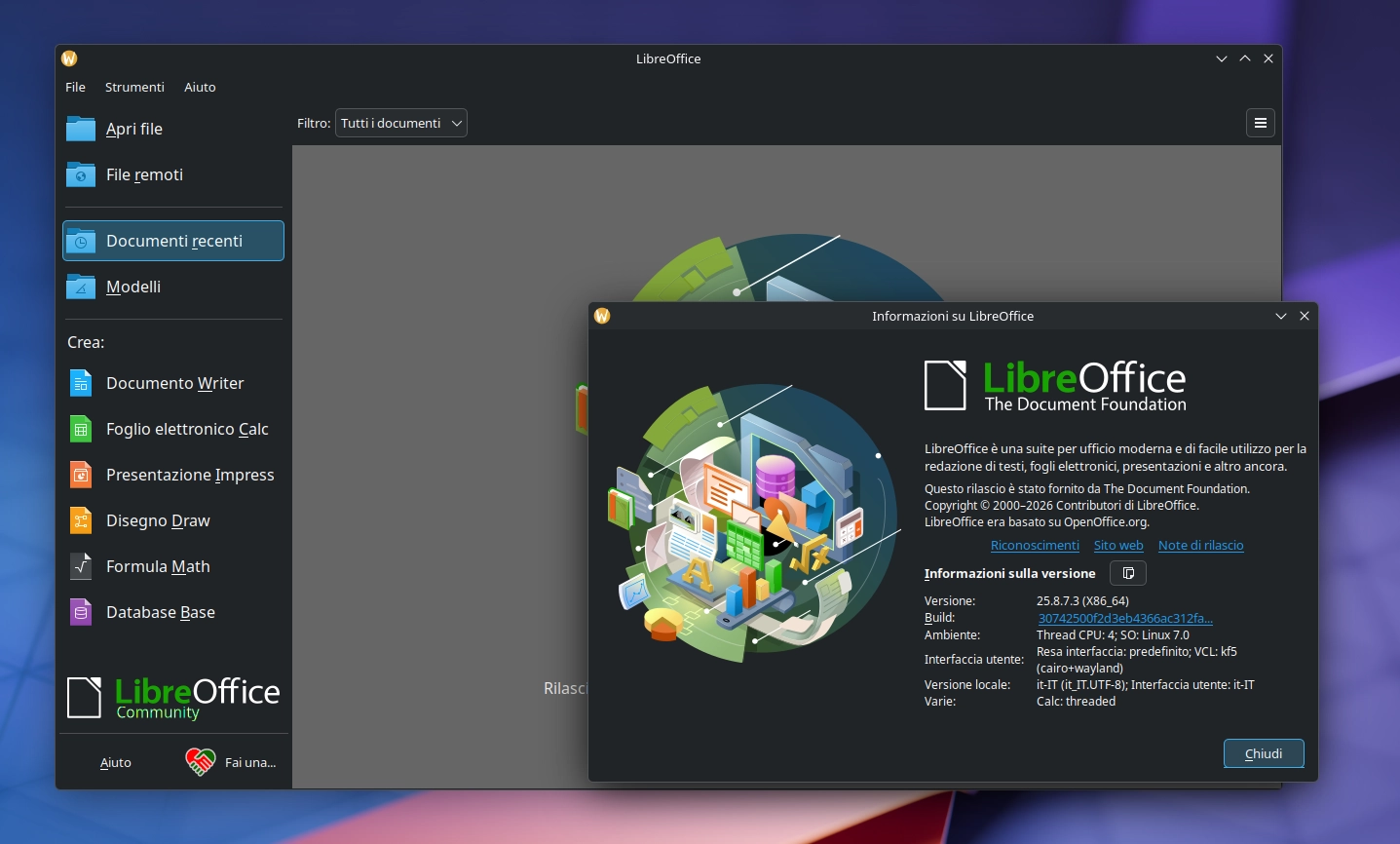Click the Crea: label in the sidebar

(86, 342)
